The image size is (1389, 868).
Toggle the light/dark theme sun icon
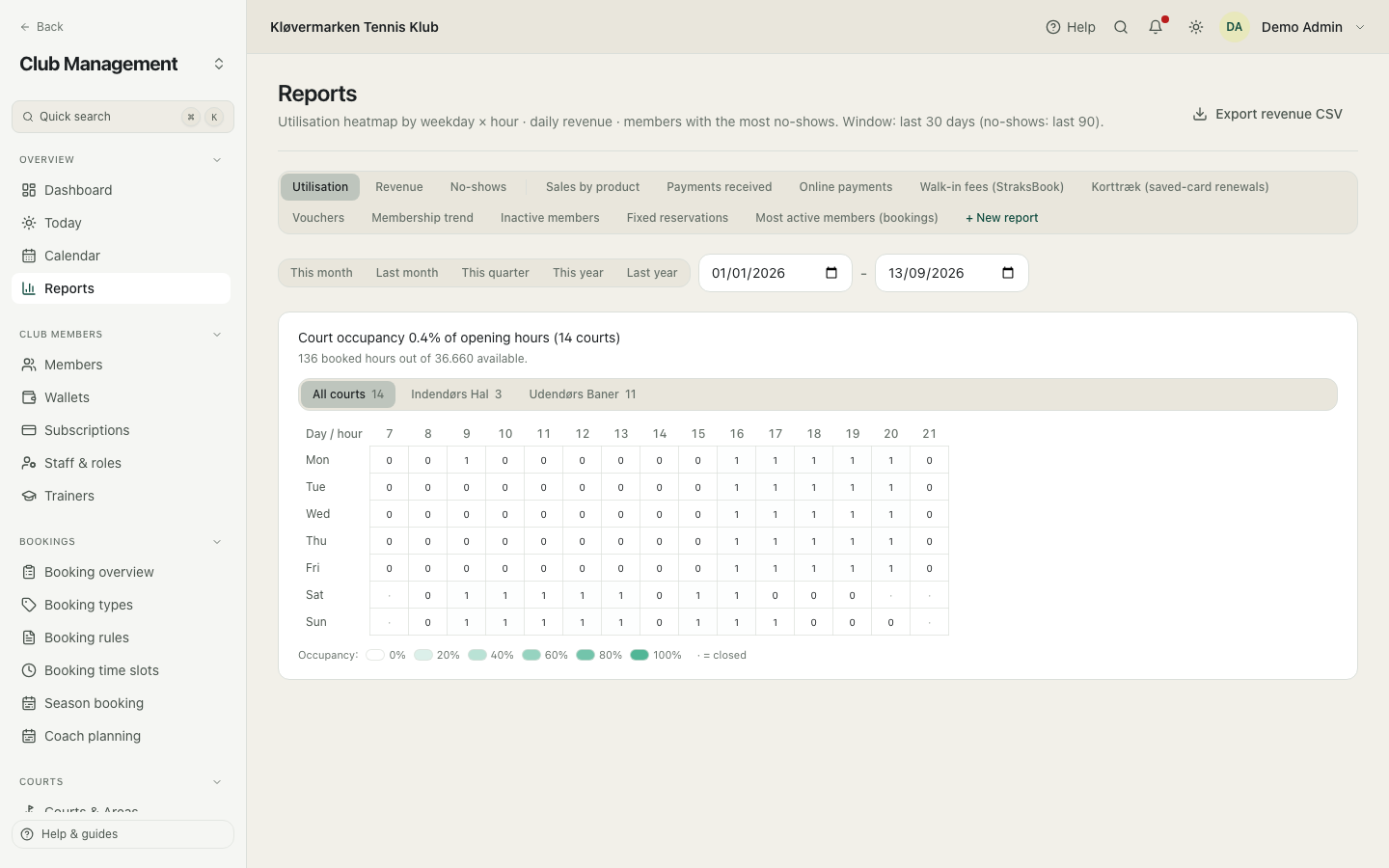[1196, 27]
